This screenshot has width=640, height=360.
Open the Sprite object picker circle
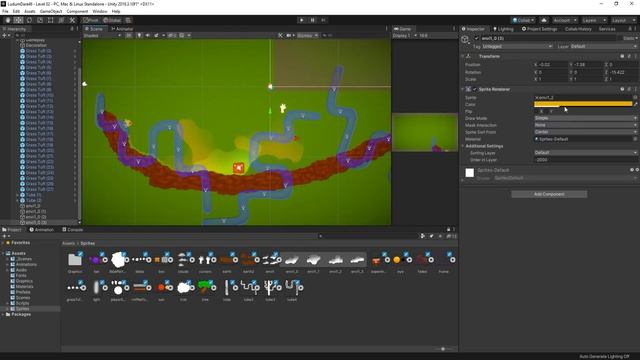tap(635, 98)
